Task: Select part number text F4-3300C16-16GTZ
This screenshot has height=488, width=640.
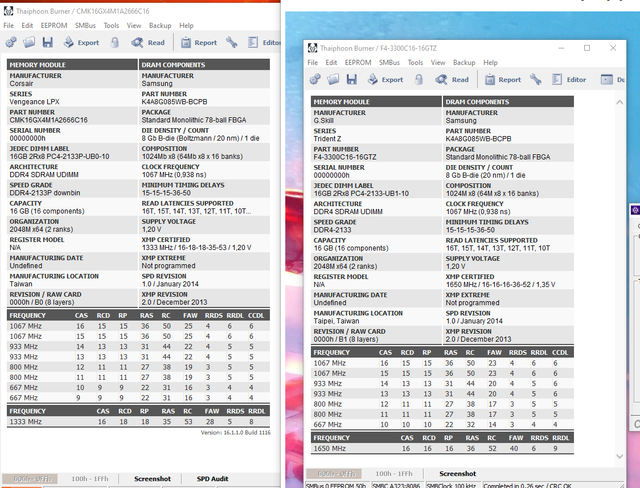Action: tap(345, 157)
